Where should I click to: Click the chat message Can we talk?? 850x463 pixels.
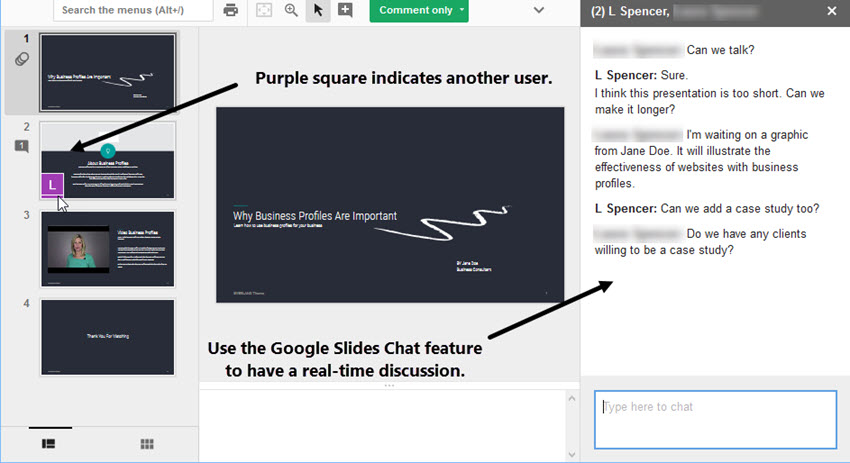pyautogui.click(x=720, y=50)
